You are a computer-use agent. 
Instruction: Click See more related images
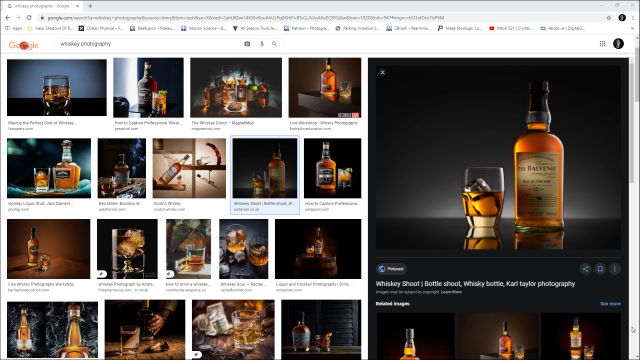point(610,304)
